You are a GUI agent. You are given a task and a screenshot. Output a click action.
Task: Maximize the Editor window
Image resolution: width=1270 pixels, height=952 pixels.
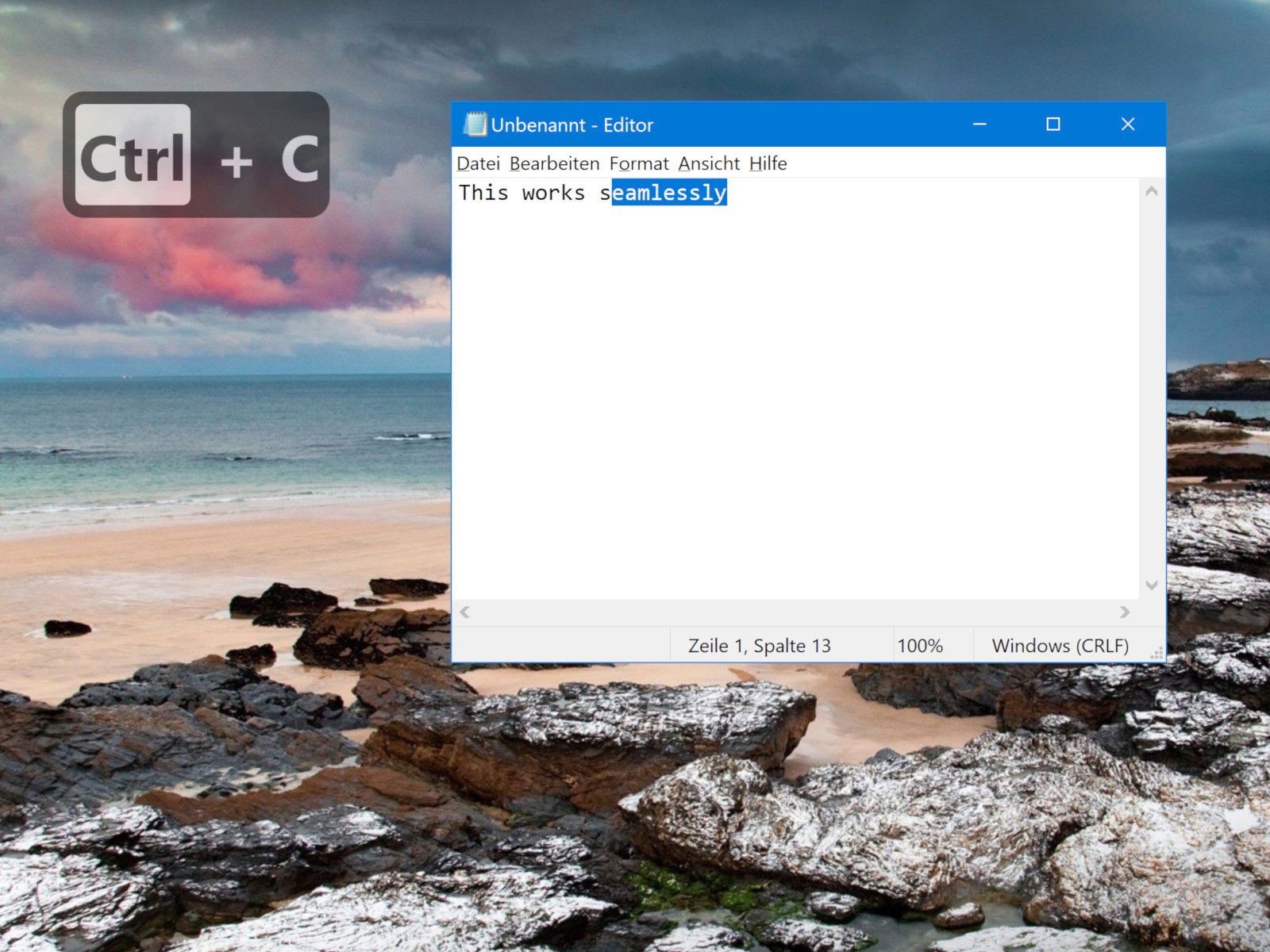click(x=1053, y=124)
